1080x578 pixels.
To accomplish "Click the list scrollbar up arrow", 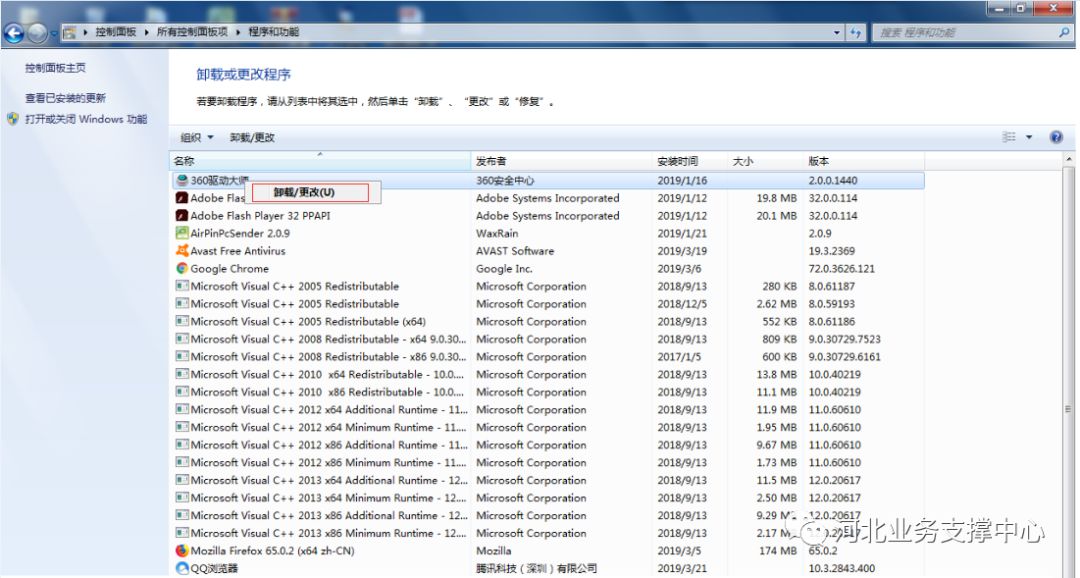I will pos(1069,160).
